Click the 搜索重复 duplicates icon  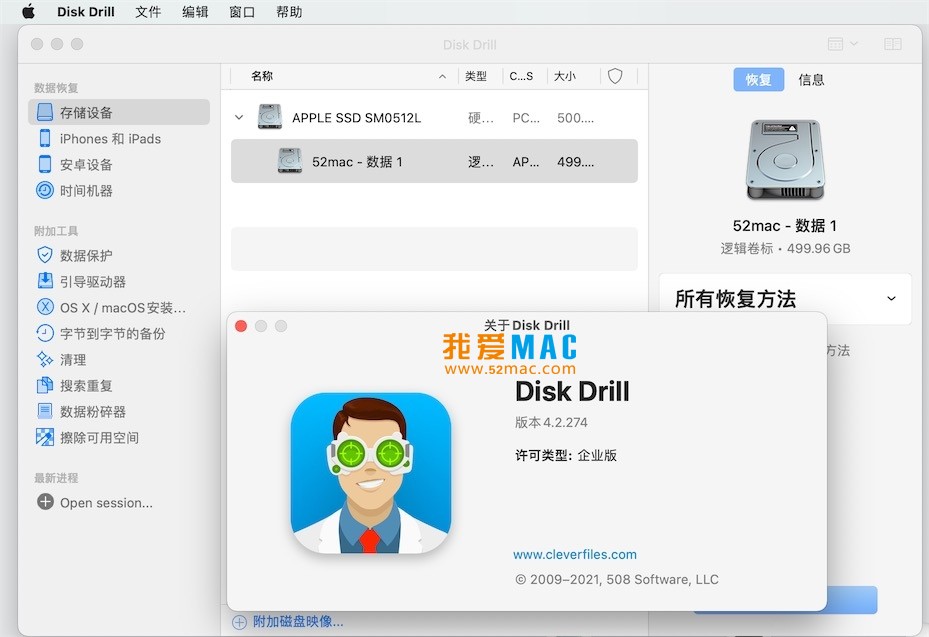45,385
